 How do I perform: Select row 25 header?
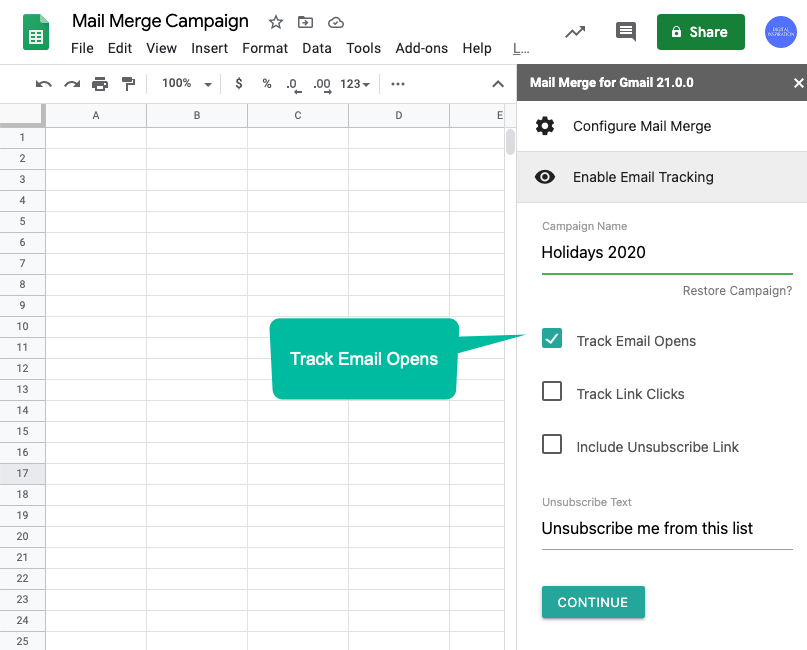tap(22, 641)
